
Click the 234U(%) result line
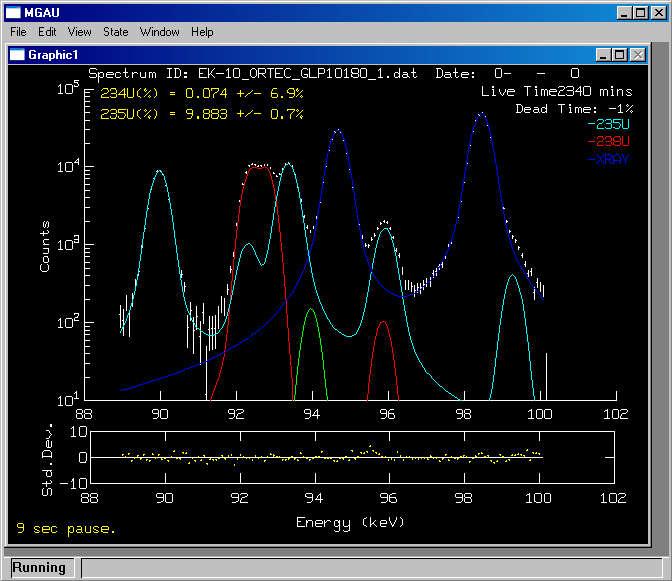point(201,93)
